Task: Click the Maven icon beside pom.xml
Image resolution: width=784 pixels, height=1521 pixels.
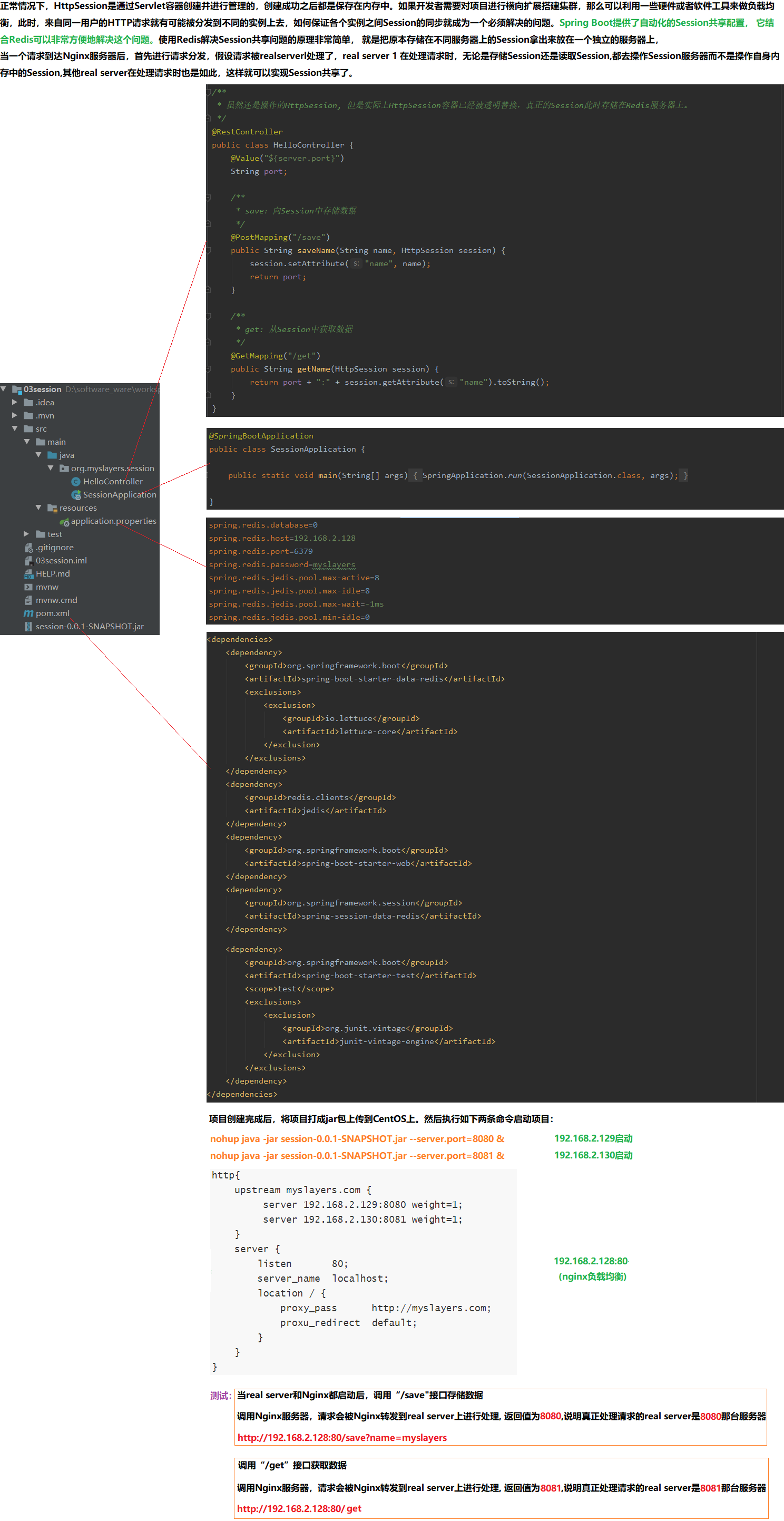Action: point(28,613)
